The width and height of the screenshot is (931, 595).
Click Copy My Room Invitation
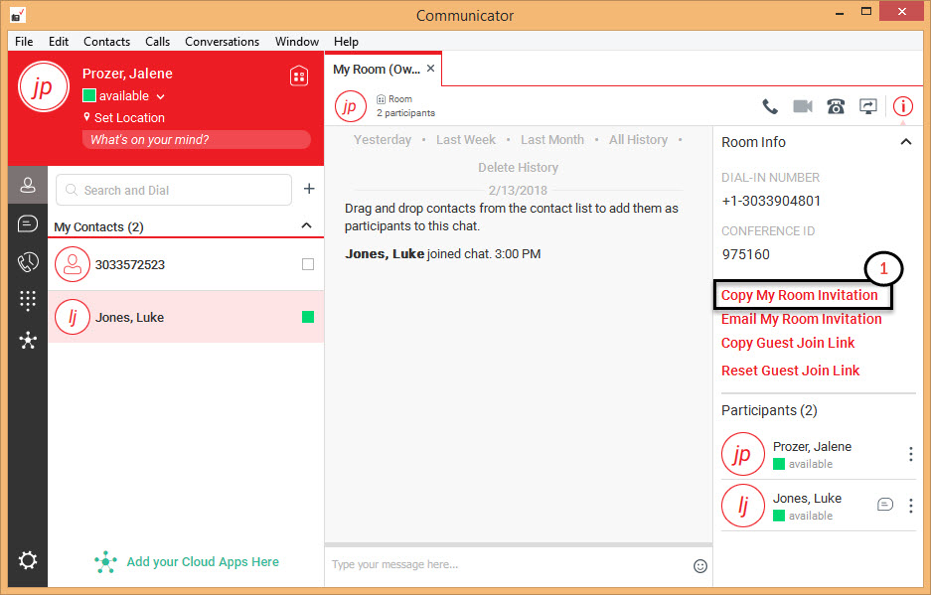[799, 295]
